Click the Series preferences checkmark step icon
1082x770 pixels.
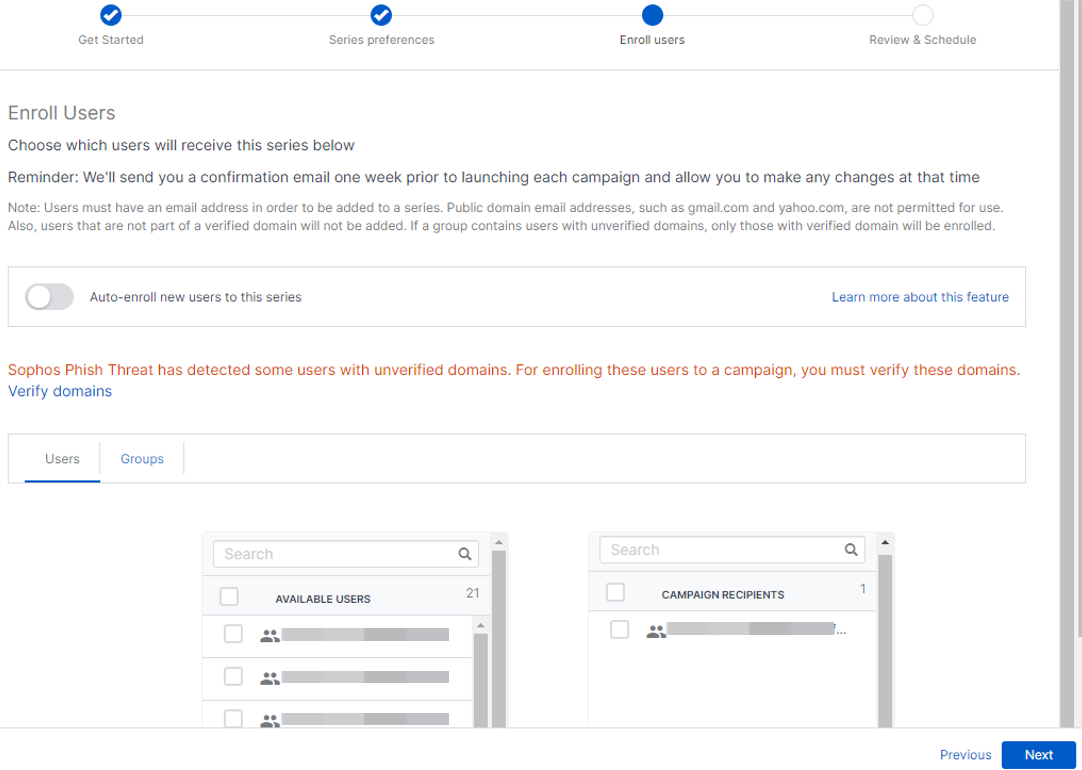[x=381, y=15]
